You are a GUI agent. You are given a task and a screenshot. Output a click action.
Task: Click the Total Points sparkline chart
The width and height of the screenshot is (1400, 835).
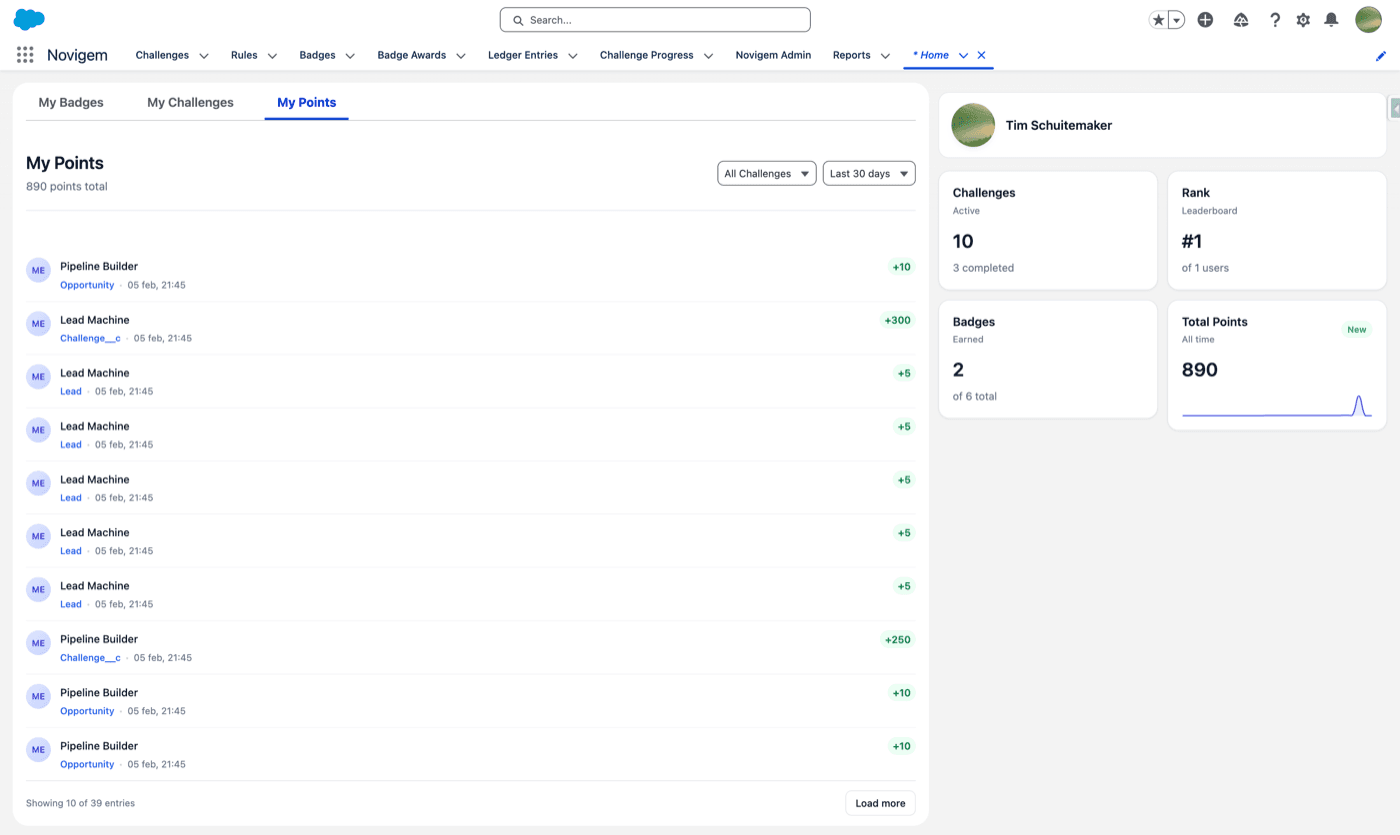point(1277,405)
